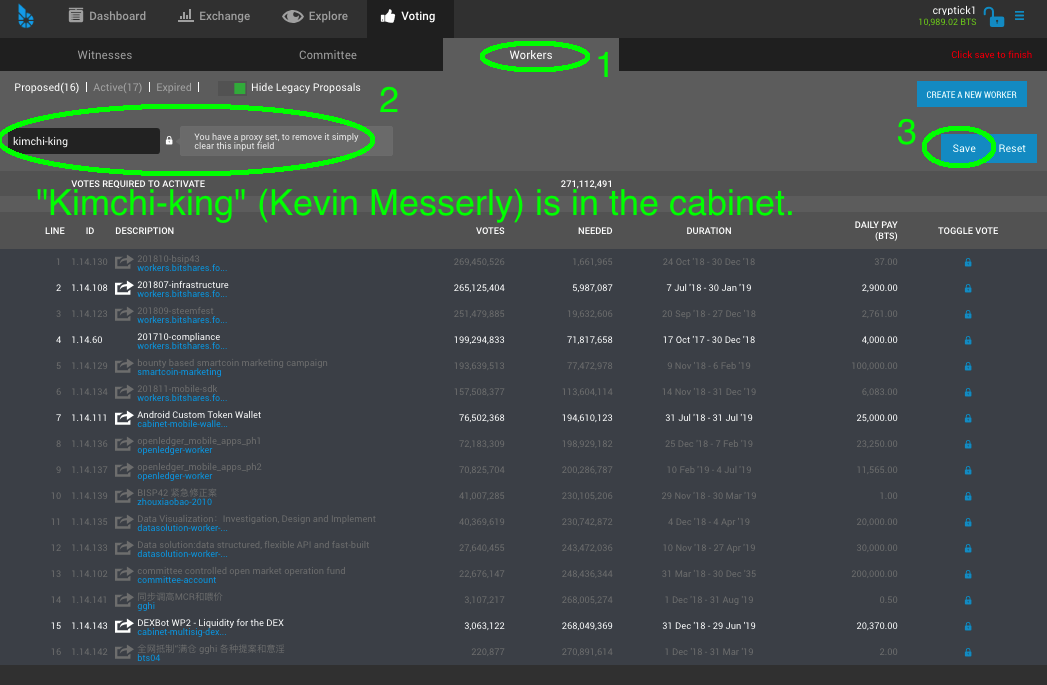Click the Reset button
This screenshot has height=685, width=1047.
tap(1012, 148)
